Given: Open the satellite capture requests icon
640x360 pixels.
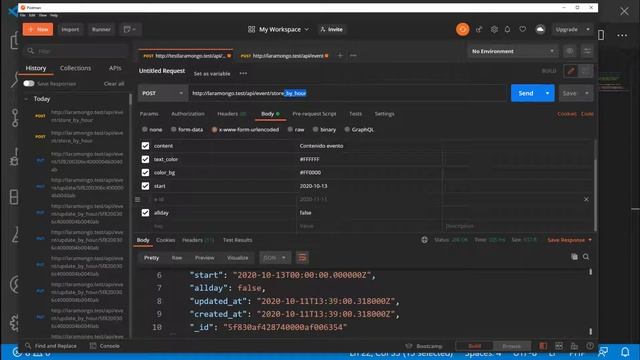Looking at the screenshot, I should point(479,29).
